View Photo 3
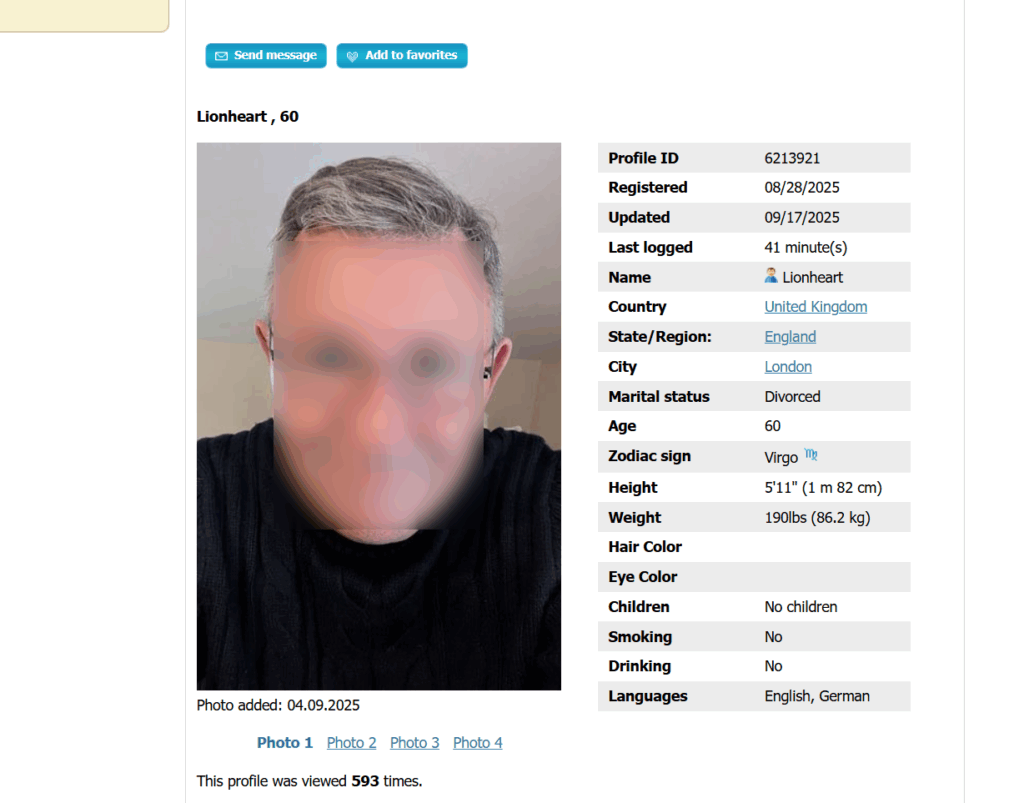Viewport: 1024px width, 803px height. click(414, 742)
